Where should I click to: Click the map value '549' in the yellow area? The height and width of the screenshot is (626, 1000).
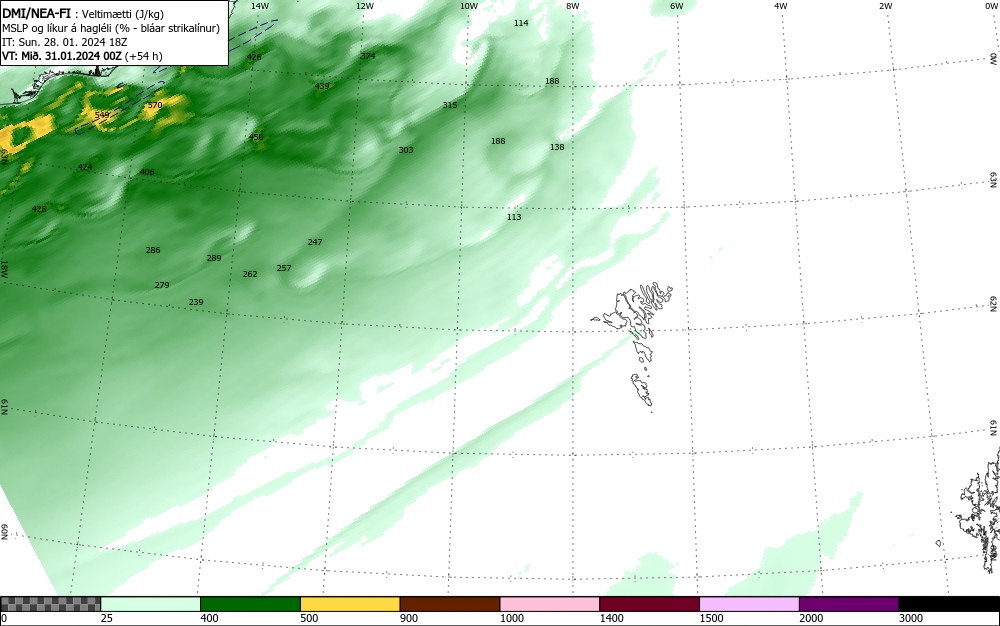pyautogui.click(x=102, y=115)
